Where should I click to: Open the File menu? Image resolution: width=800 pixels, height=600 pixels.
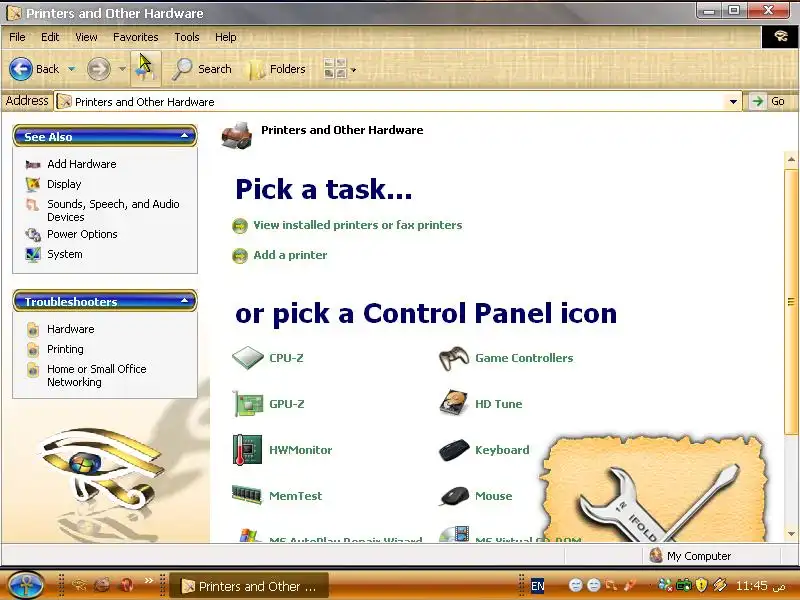[x=17, y=37]
